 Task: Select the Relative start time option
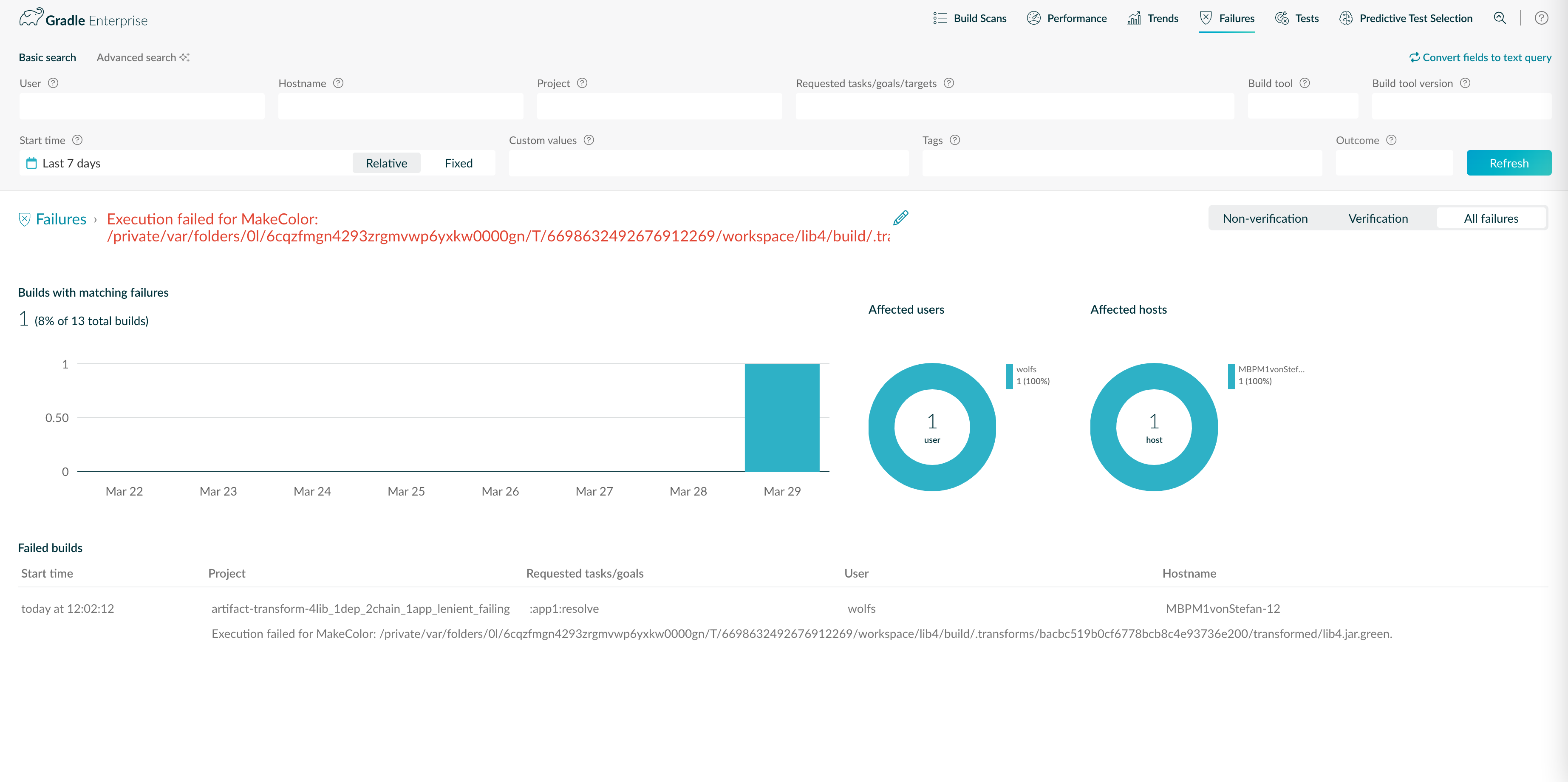[387, 163]
